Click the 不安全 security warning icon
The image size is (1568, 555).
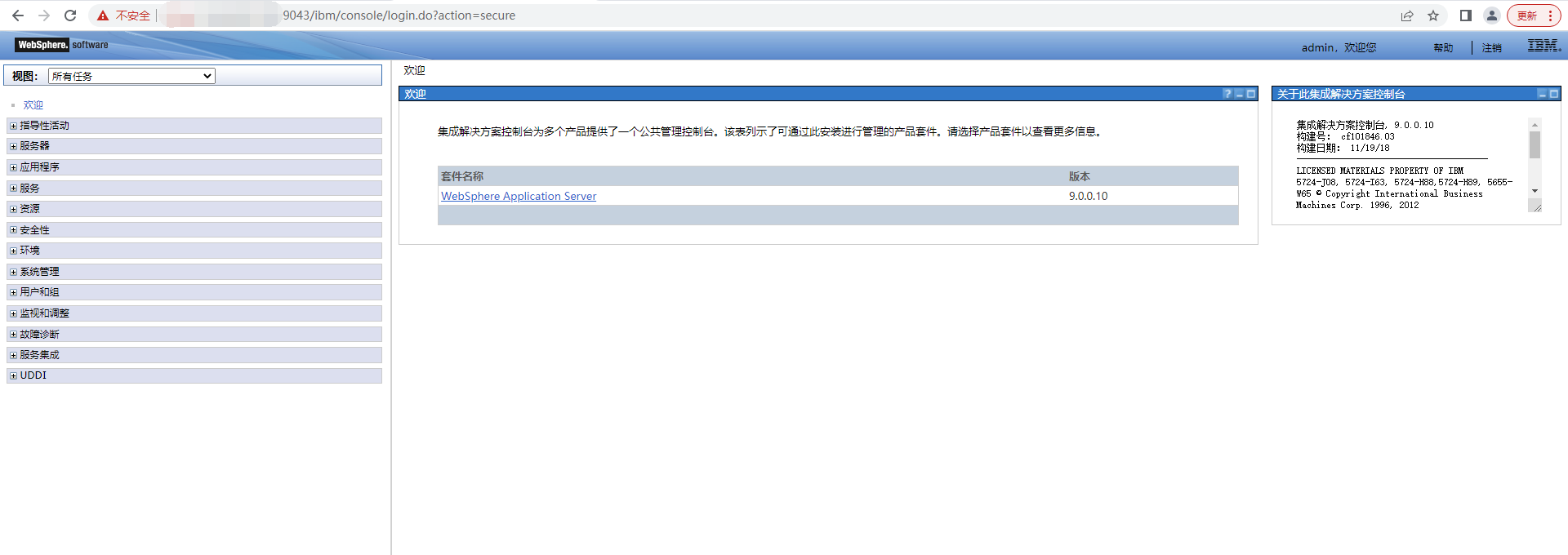click(x=103, y=16)
